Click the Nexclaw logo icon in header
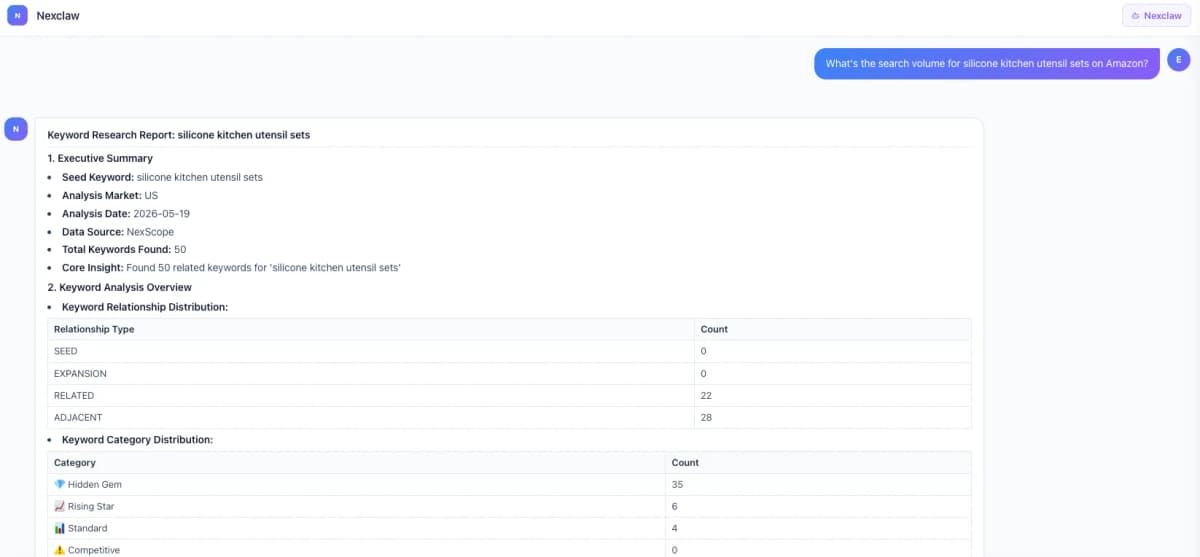The image size is (1200, 557). pyautogui.click(x=17, y=16)
